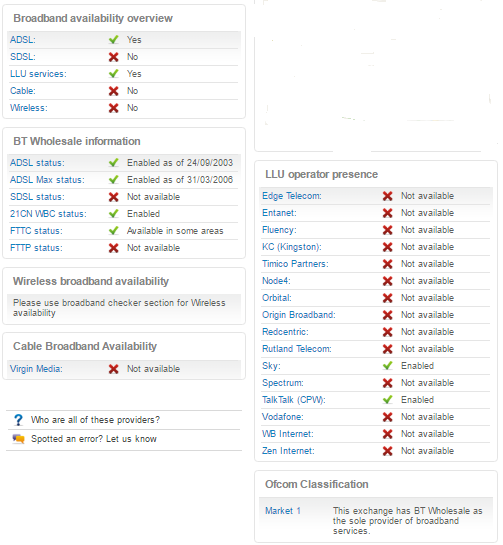Open the Origin Broadband link
503x545 pixels.
[x=299, y=315]
